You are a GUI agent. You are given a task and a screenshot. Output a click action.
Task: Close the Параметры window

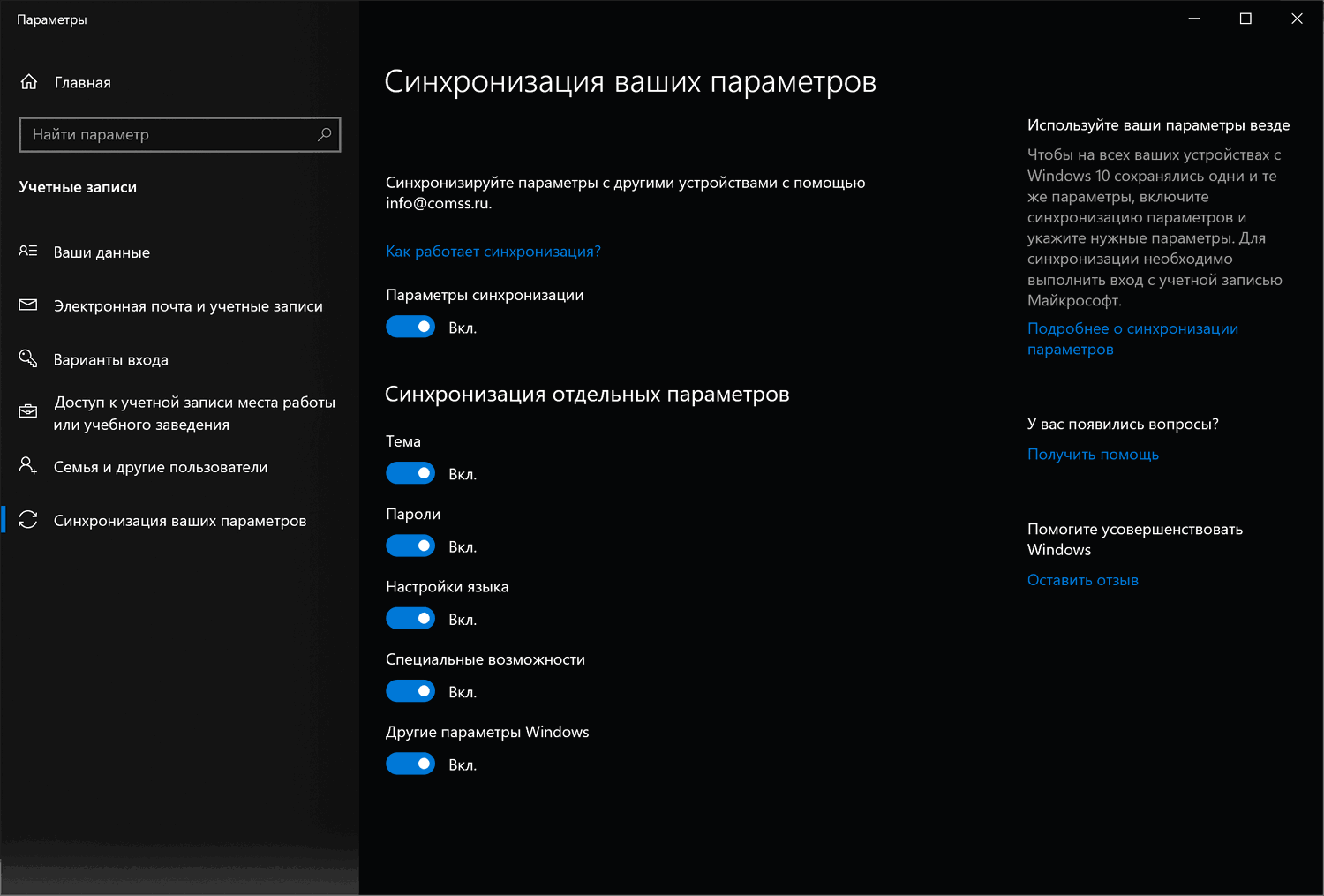(1297, 19)
